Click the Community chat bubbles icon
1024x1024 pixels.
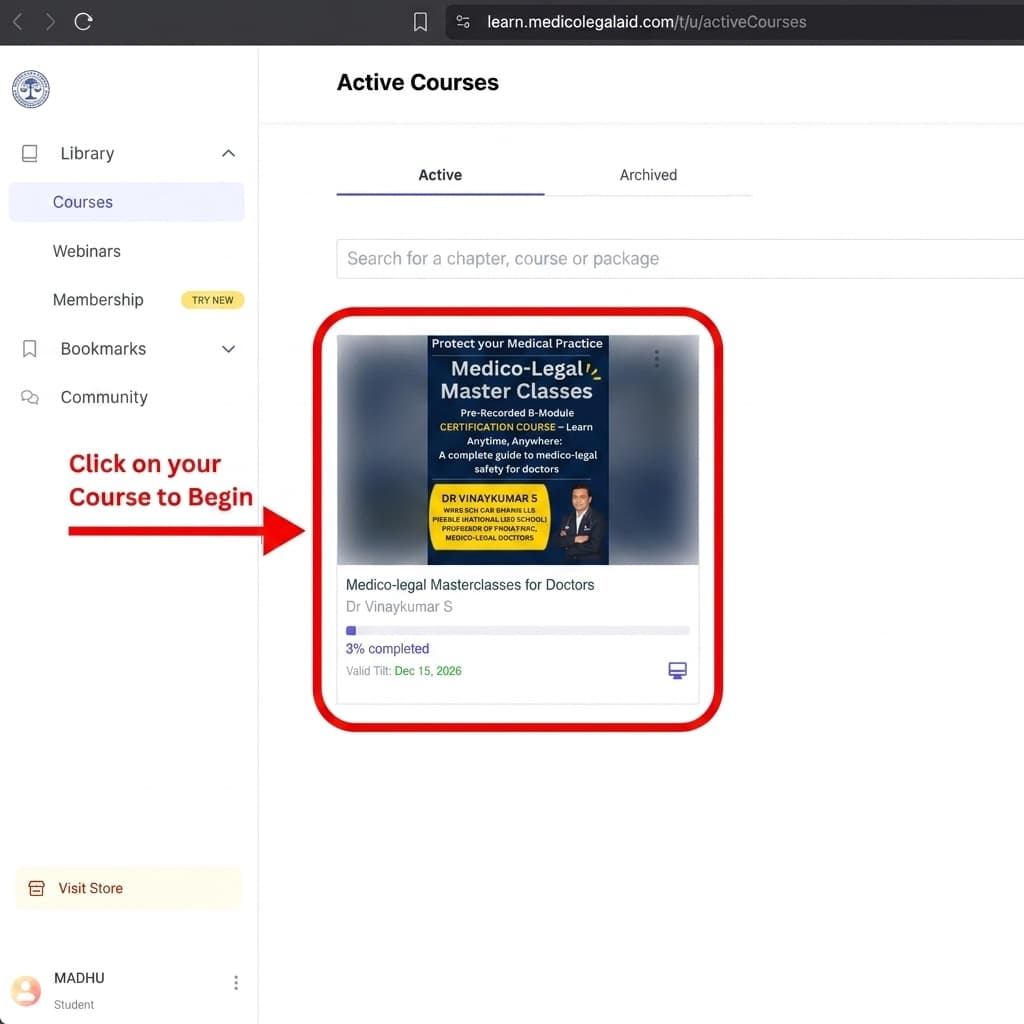tap(29, 397)
